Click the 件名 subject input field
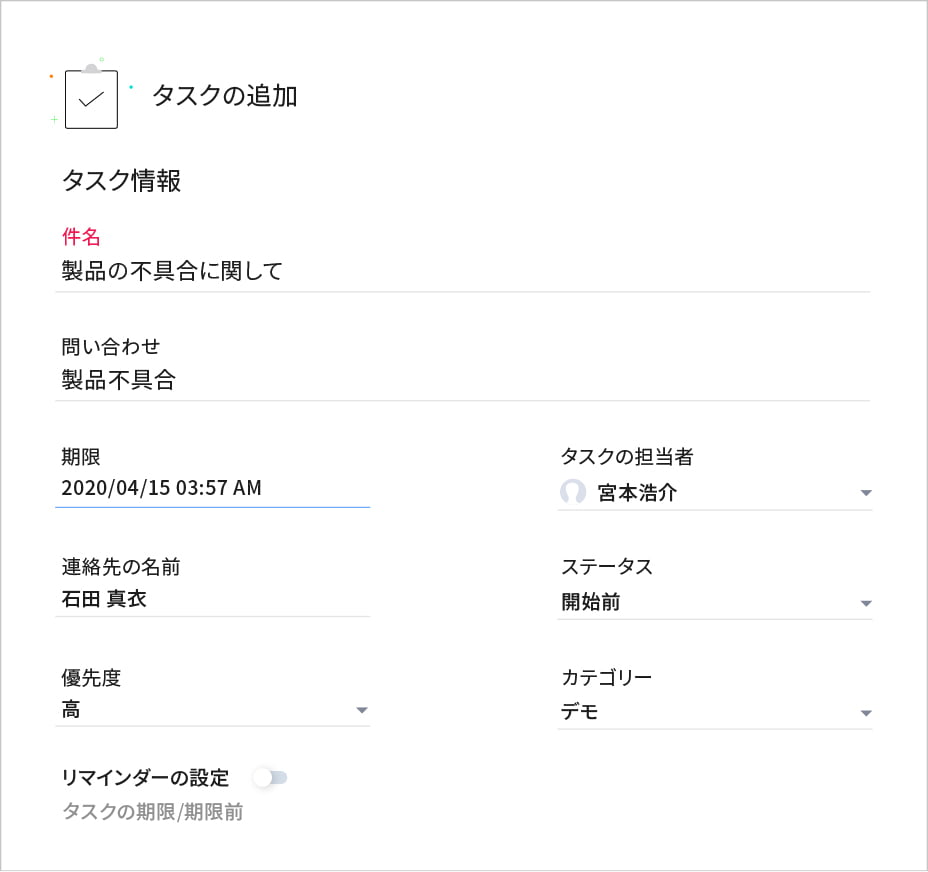This screenshot has height=872, width=928. [460, 271]
